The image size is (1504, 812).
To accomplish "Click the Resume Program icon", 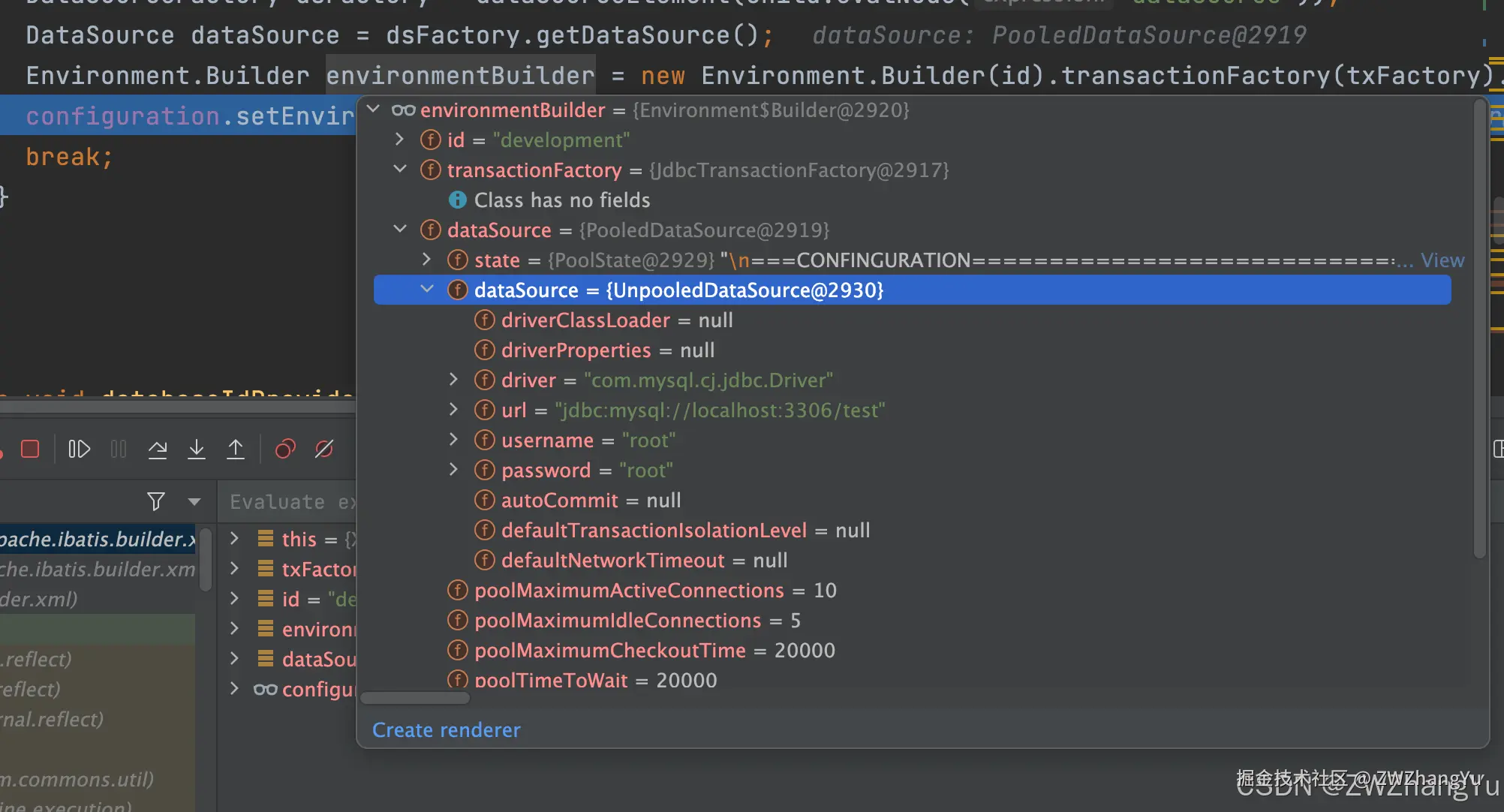I will click(x=79, y=449).
